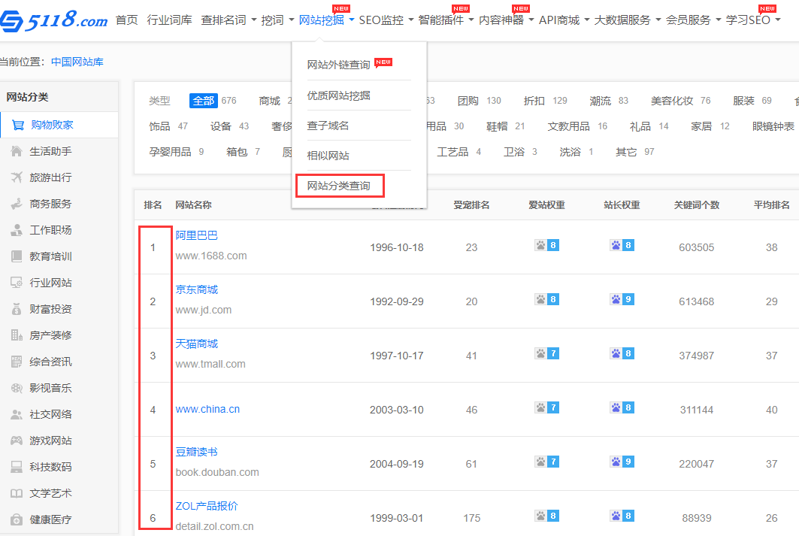Click the medical kit icon beside 健康医疗

click(x=17, y=520)
